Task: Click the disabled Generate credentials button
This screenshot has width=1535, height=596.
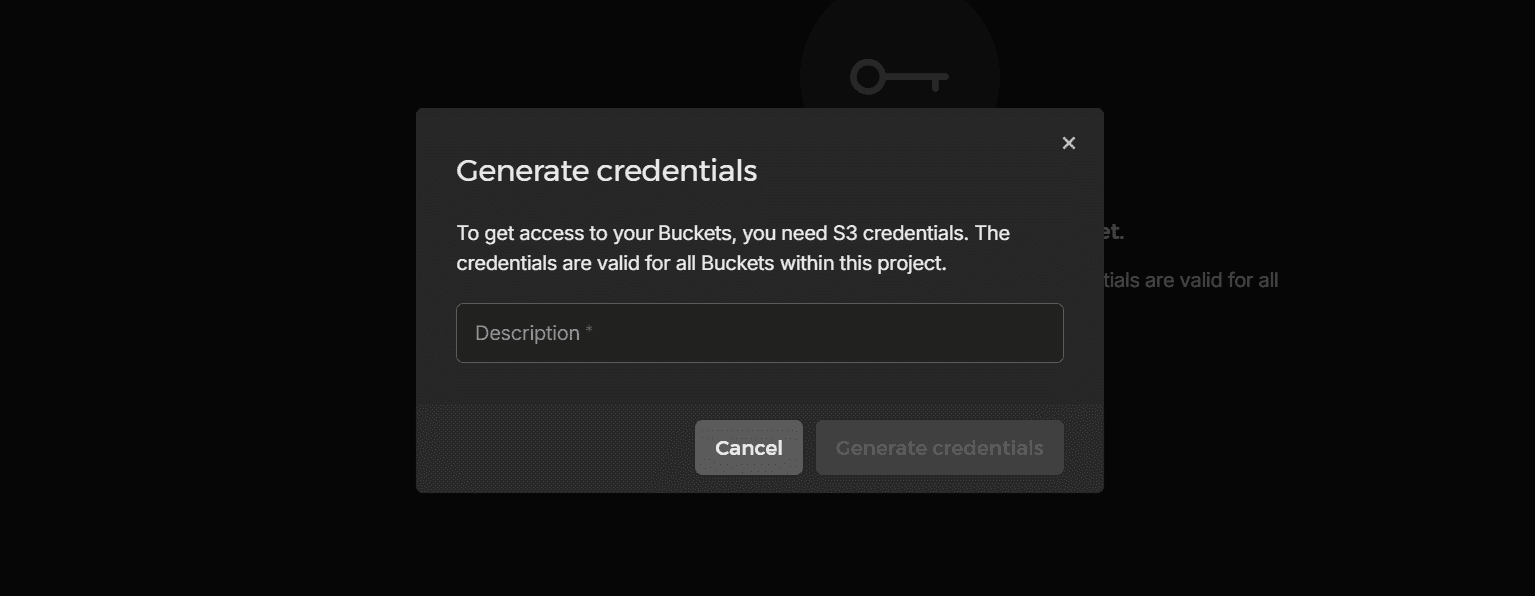Action: pyautogui.click(x=938, y=447)
